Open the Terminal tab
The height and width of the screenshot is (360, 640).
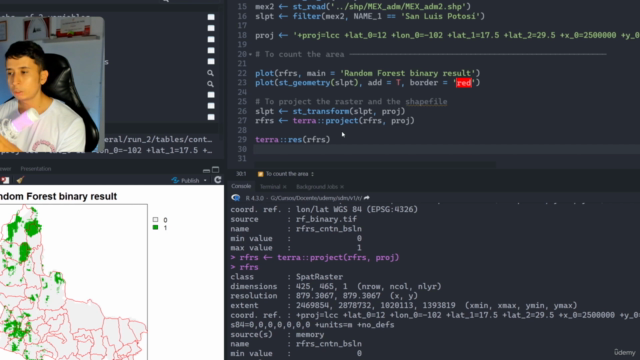pyautogui.click(x=270, y=187)
